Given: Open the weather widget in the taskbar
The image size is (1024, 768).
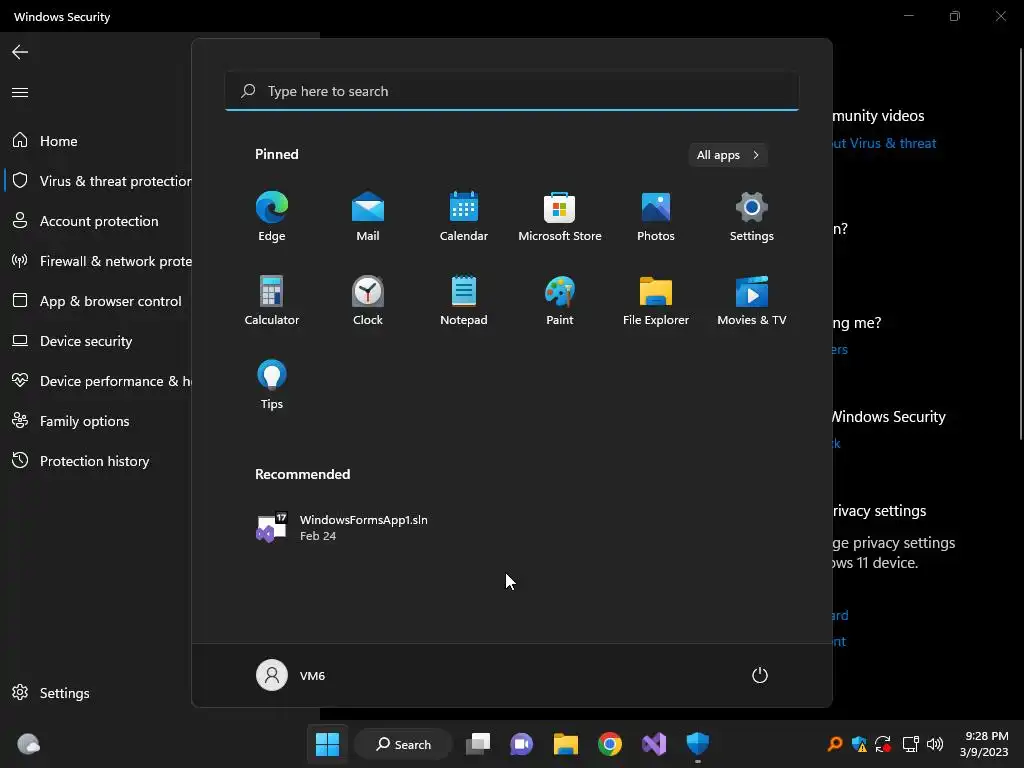Looking at the screenshot, I should 28,744.
